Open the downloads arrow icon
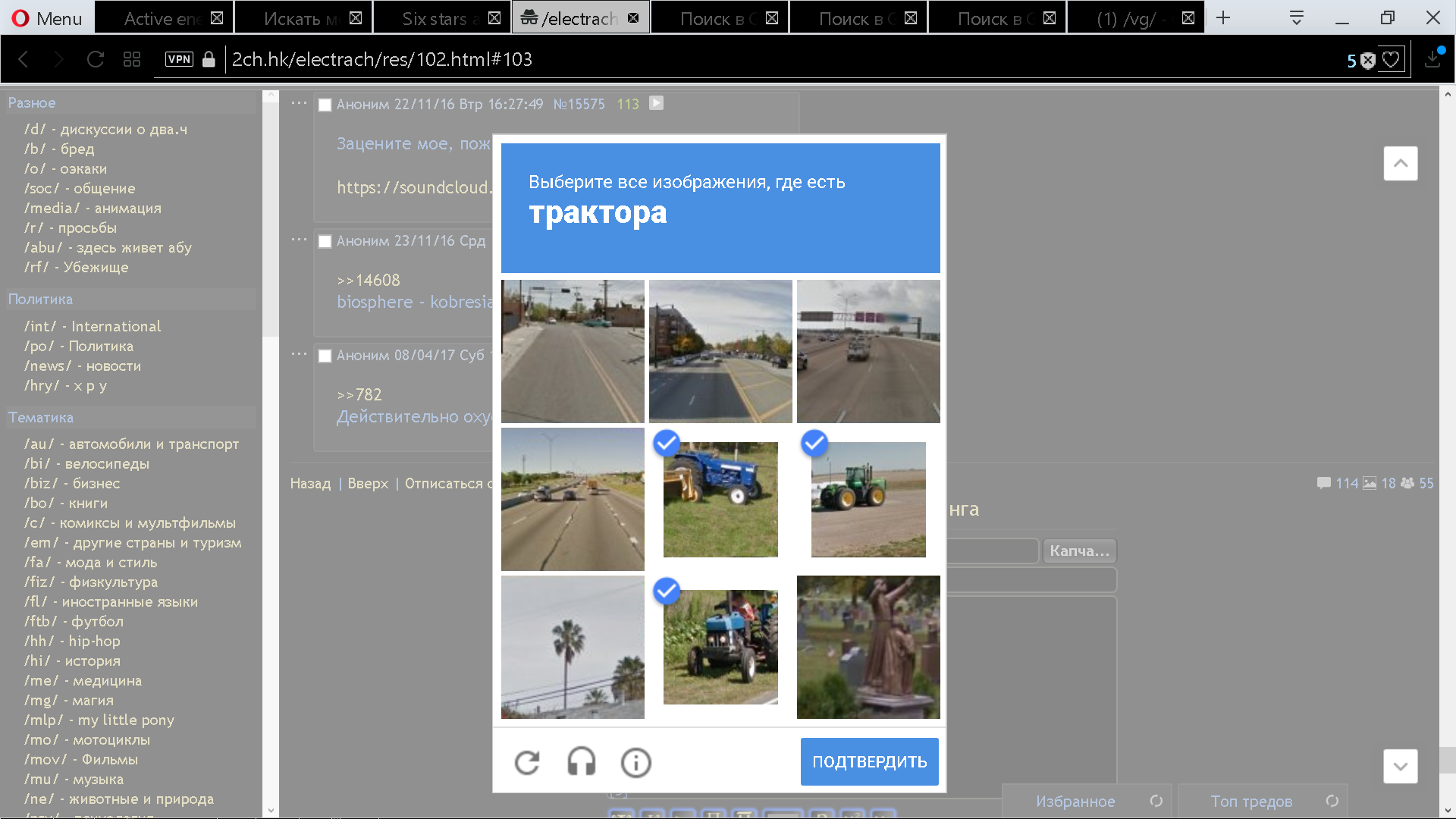This screenshot has height=819, width=1456. [x=1432, y=59]
